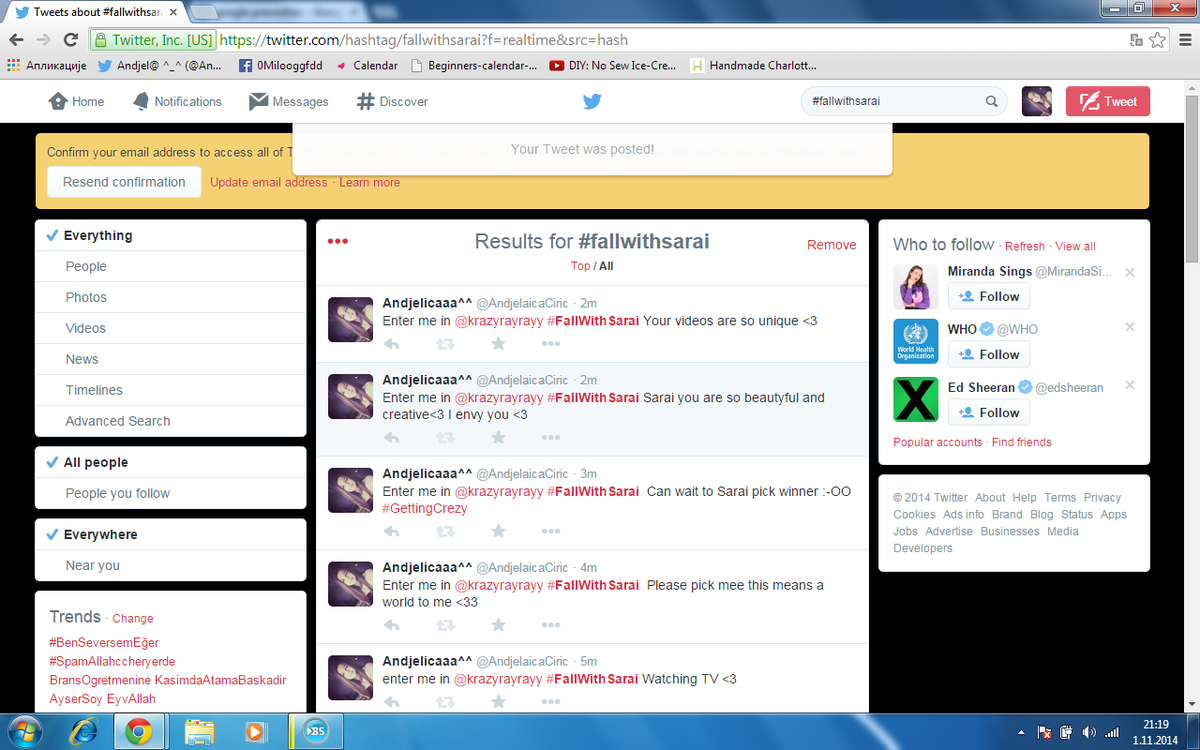Open the Learn more link
The image size is (1200, 750).
click(370, 182)
